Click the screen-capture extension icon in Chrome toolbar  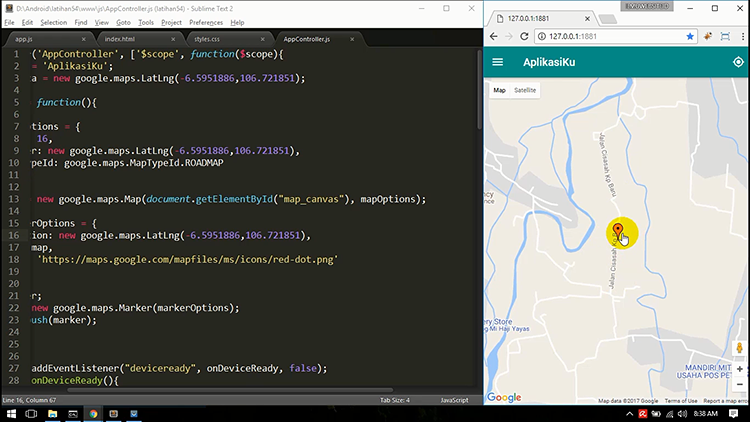[725, 36]
